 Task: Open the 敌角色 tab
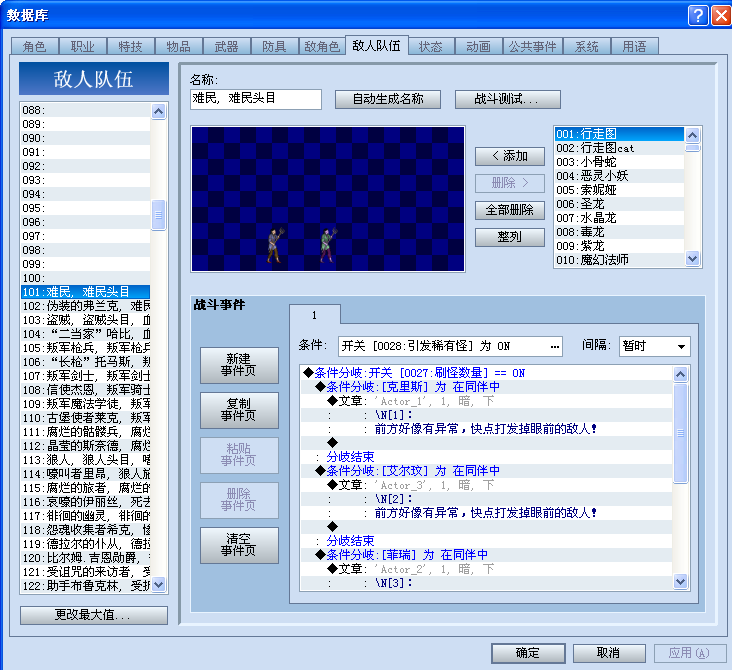pos(322,46)
